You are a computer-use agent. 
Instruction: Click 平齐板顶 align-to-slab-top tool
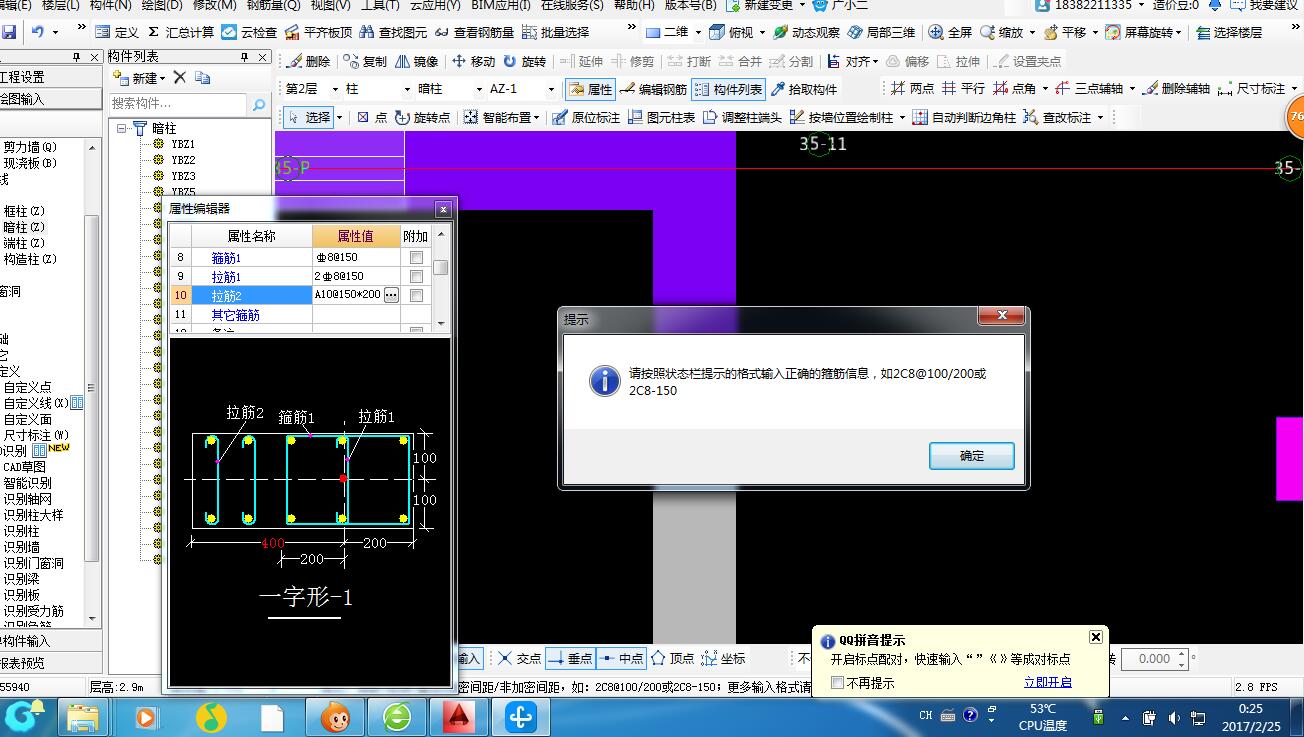coord(318,32)
